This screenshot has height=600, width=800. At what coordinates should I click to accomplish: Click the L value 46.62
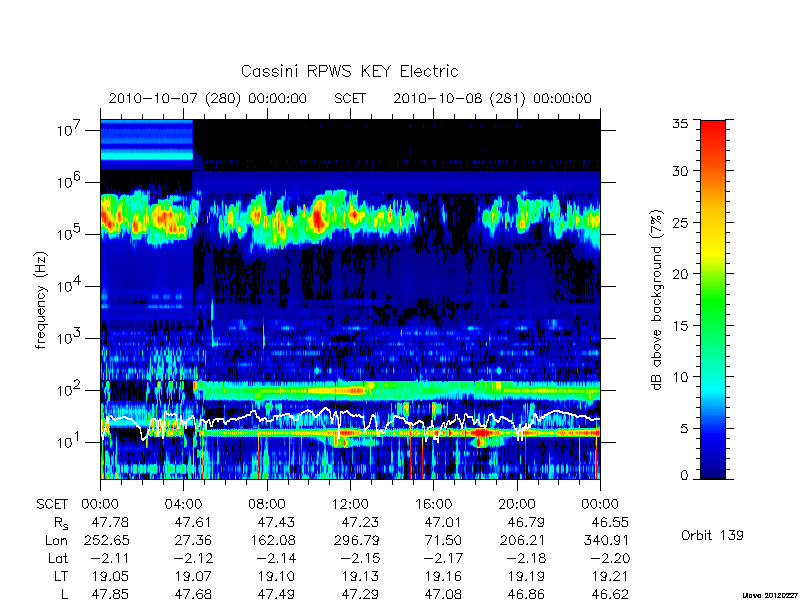[609, 594]
